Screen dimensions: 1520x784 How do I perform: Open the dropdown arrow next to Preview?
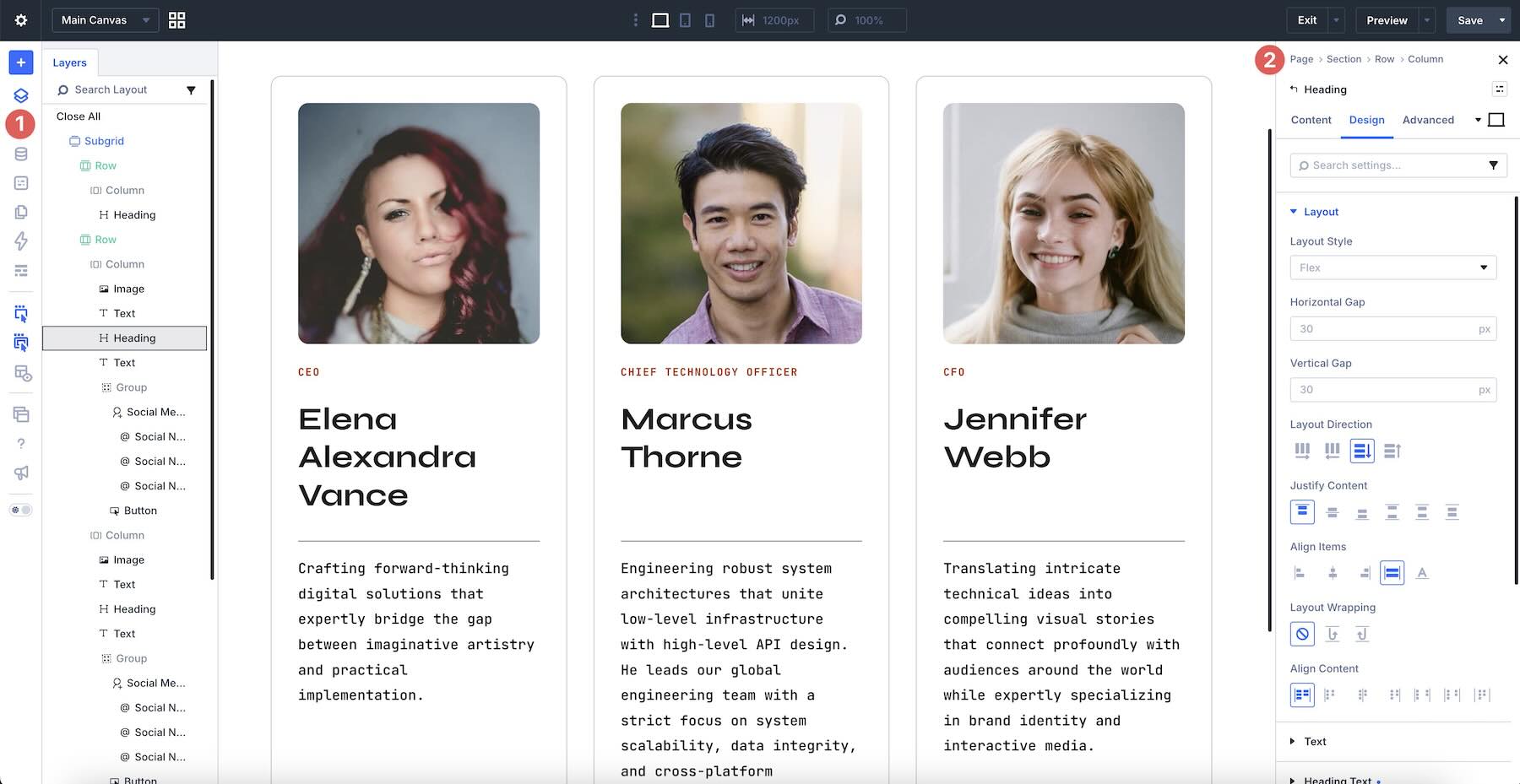pyautogui.click(x=1427, y=20)
